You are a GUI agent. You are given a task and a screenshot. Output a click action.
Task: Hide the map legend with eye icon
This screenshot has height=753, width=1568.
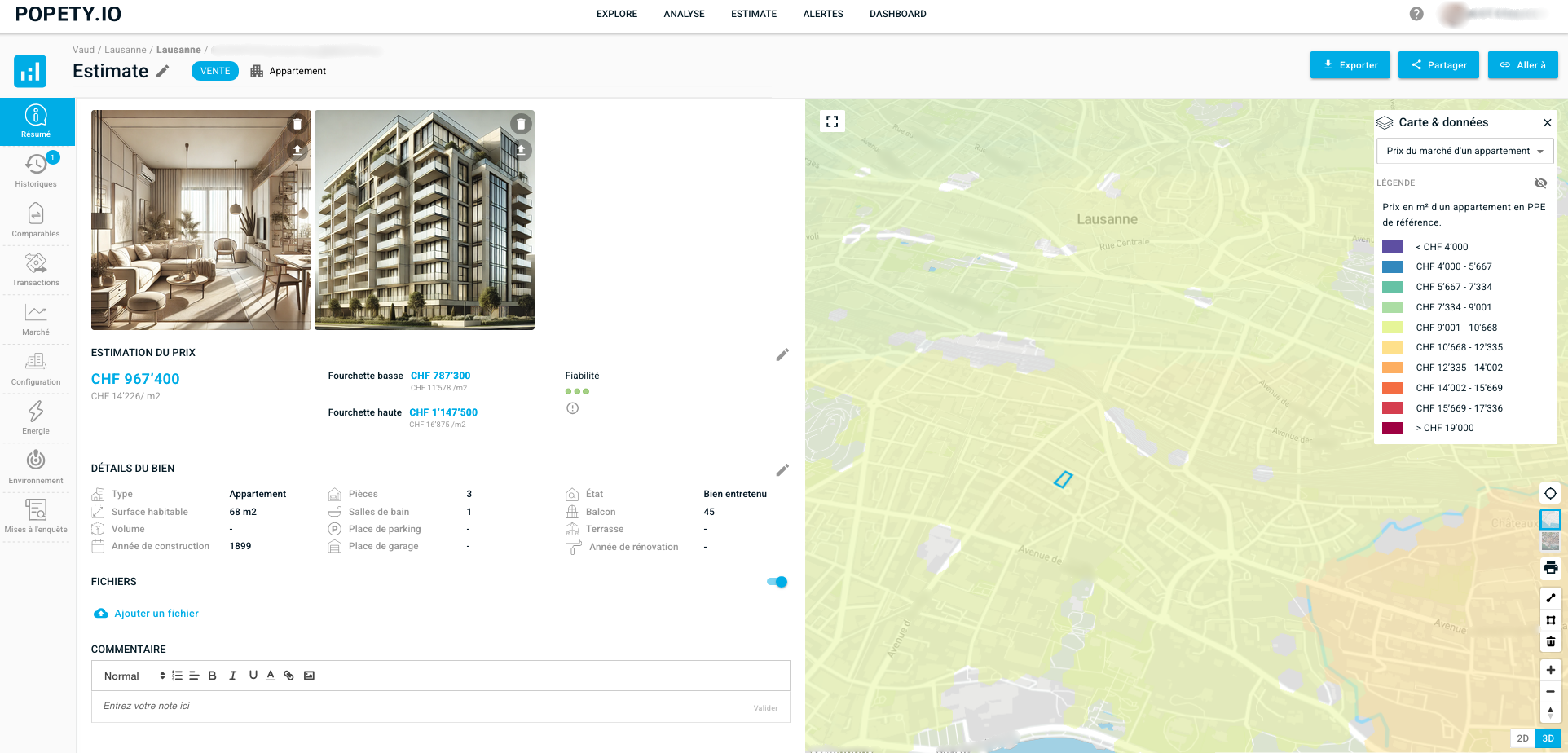coord(1540,183)
